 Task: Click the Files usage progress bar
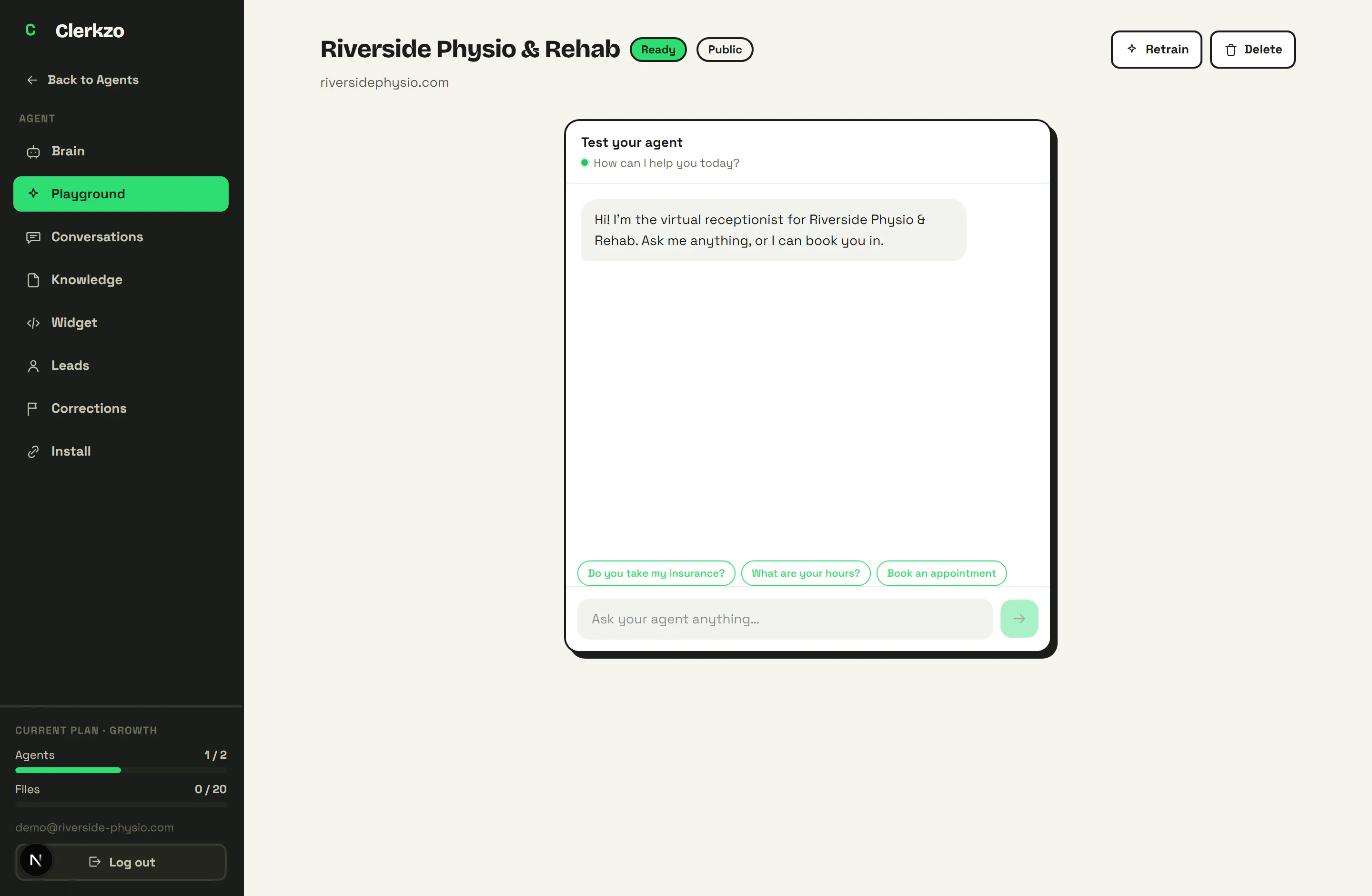pyautogui.click(x=121, y=804)
